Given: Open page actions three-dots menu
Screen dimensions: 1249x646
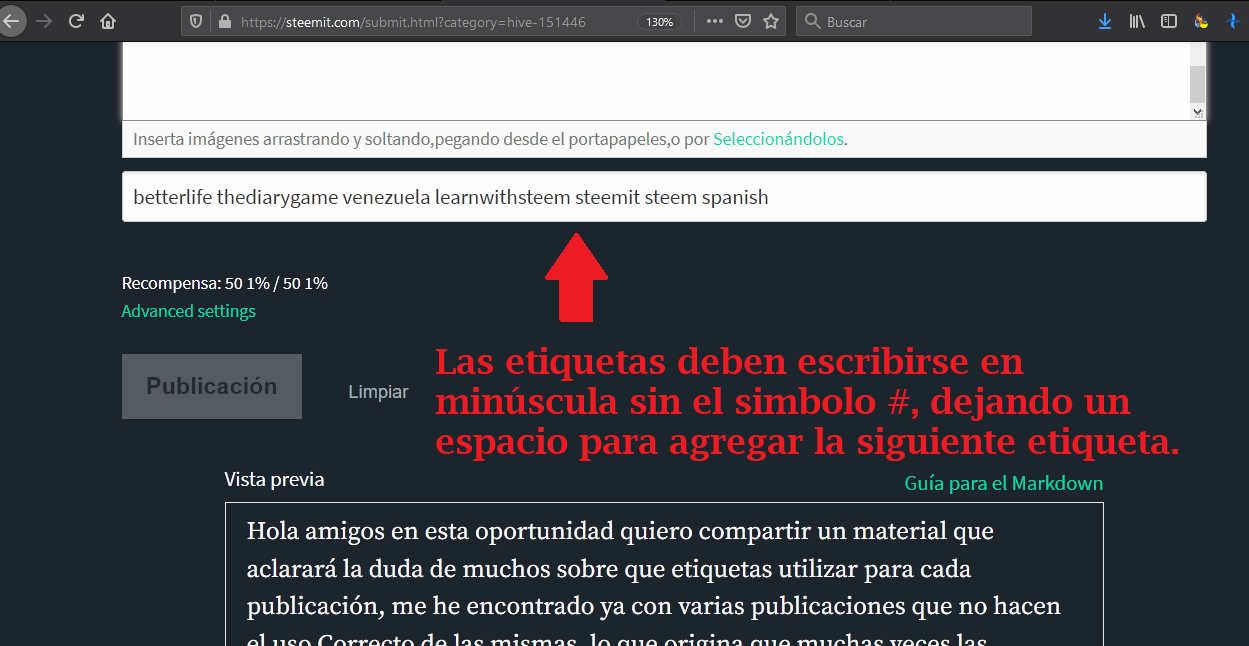Looking at the screenshot, I should 714,21.
